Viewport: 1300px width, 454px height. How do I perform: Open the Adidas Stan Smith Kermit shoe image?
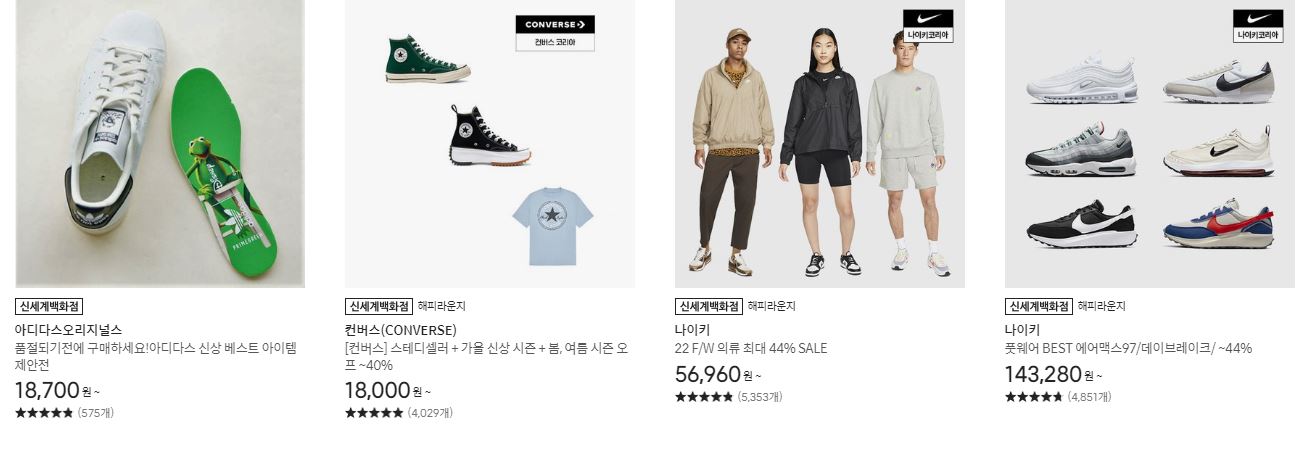tap(160, 144)
